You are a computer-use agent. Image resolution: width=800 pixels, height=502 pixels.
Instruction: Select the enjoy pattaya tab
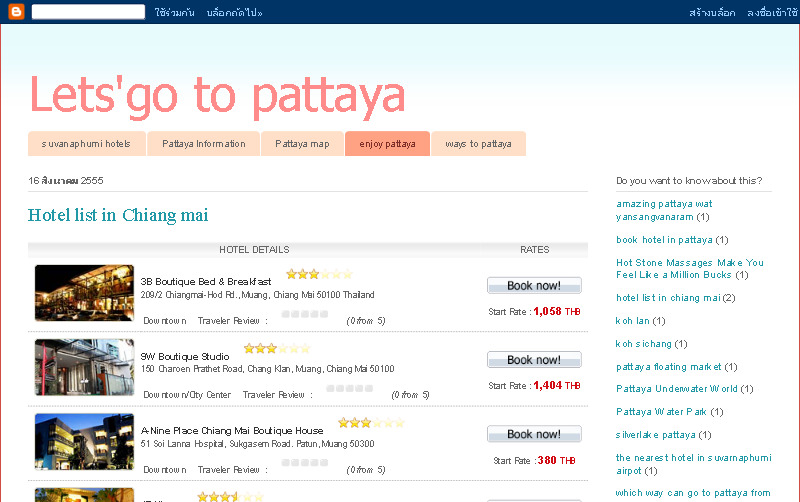pos(387,144)
